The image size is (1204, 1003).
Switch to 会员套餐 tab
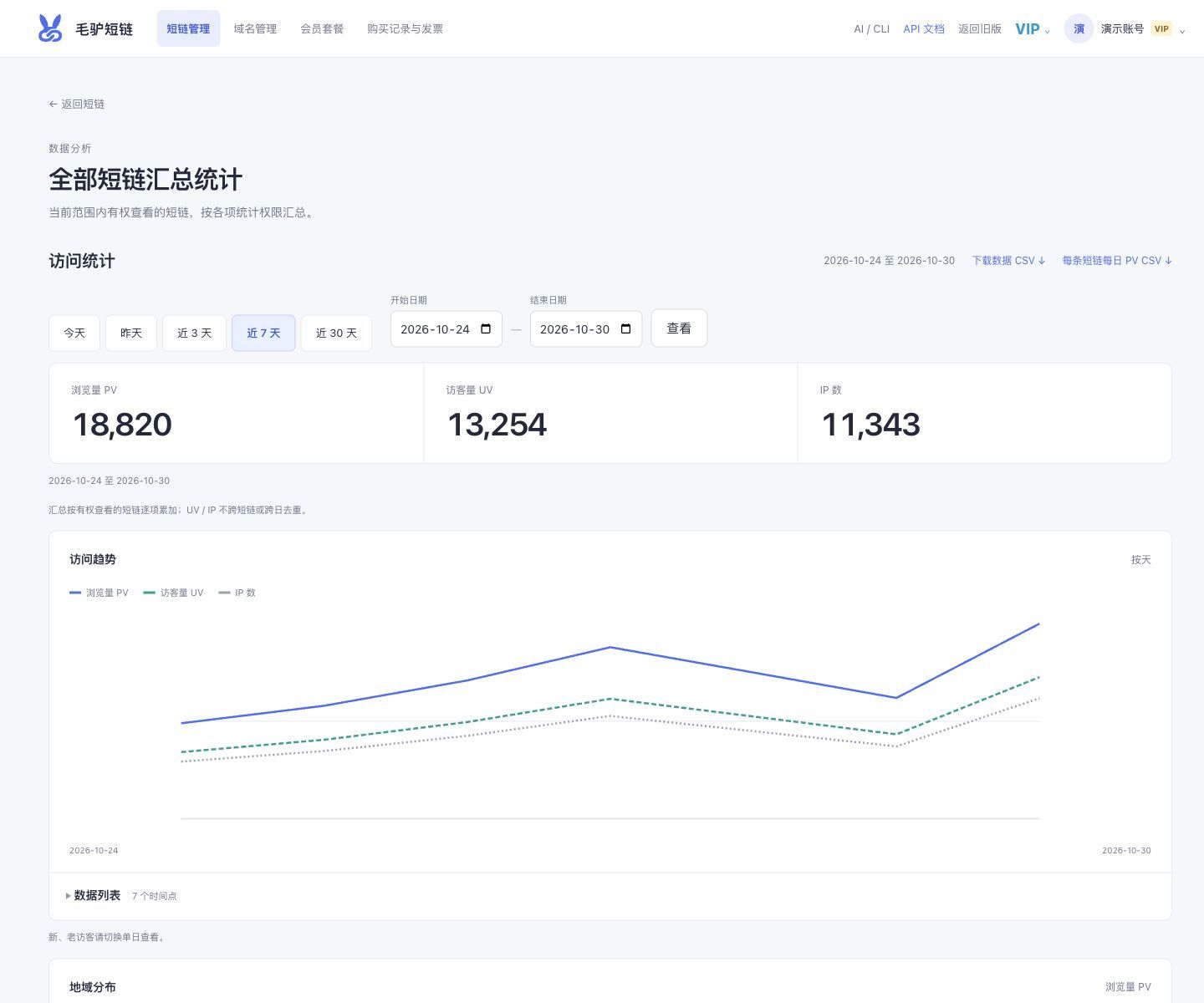pyautogui.click(x=322, y=28)
